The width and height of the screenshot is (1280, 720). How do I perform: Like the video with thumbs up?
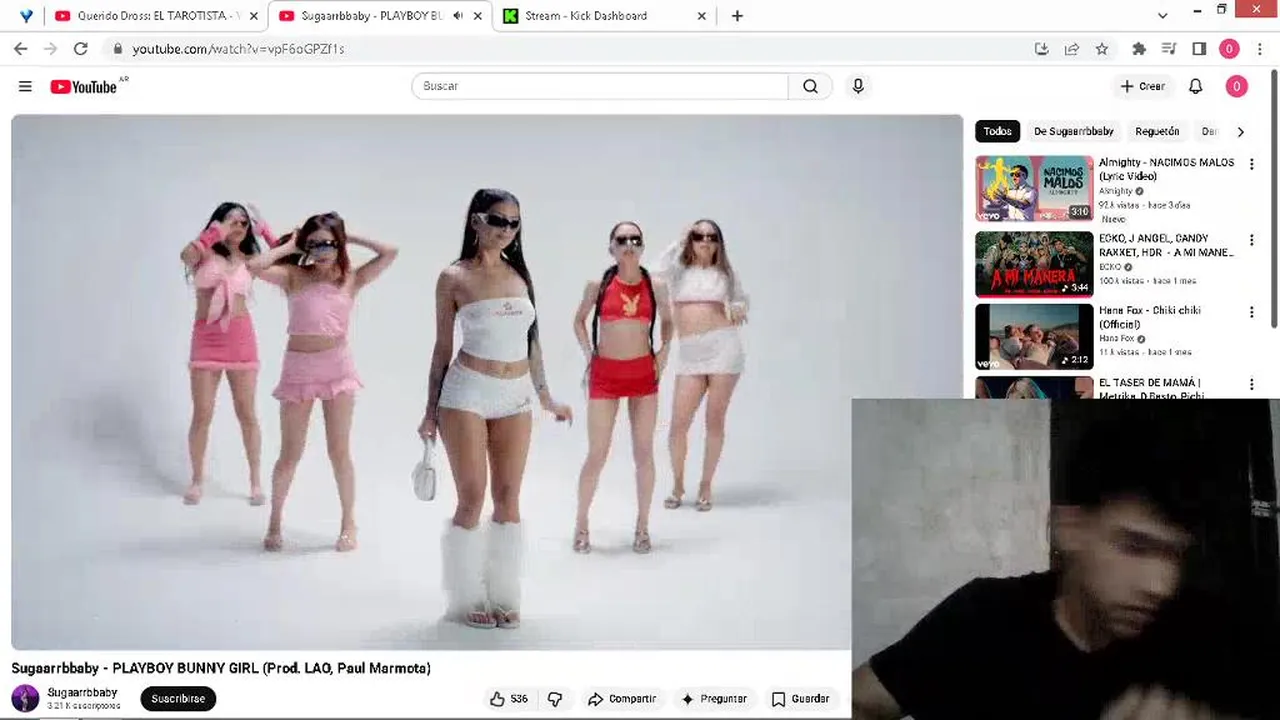click(x=508, y=699)
